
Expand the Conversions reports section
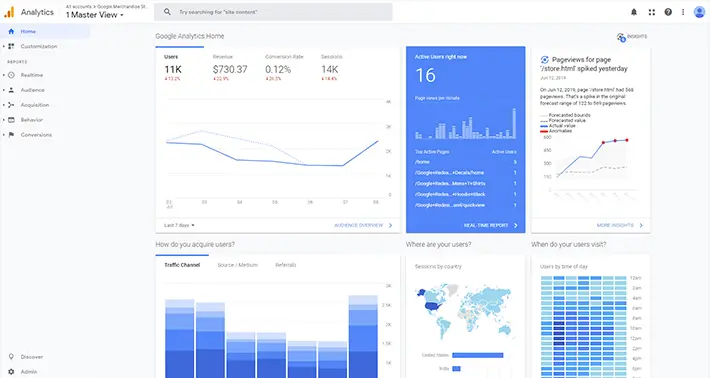(4, 135)
